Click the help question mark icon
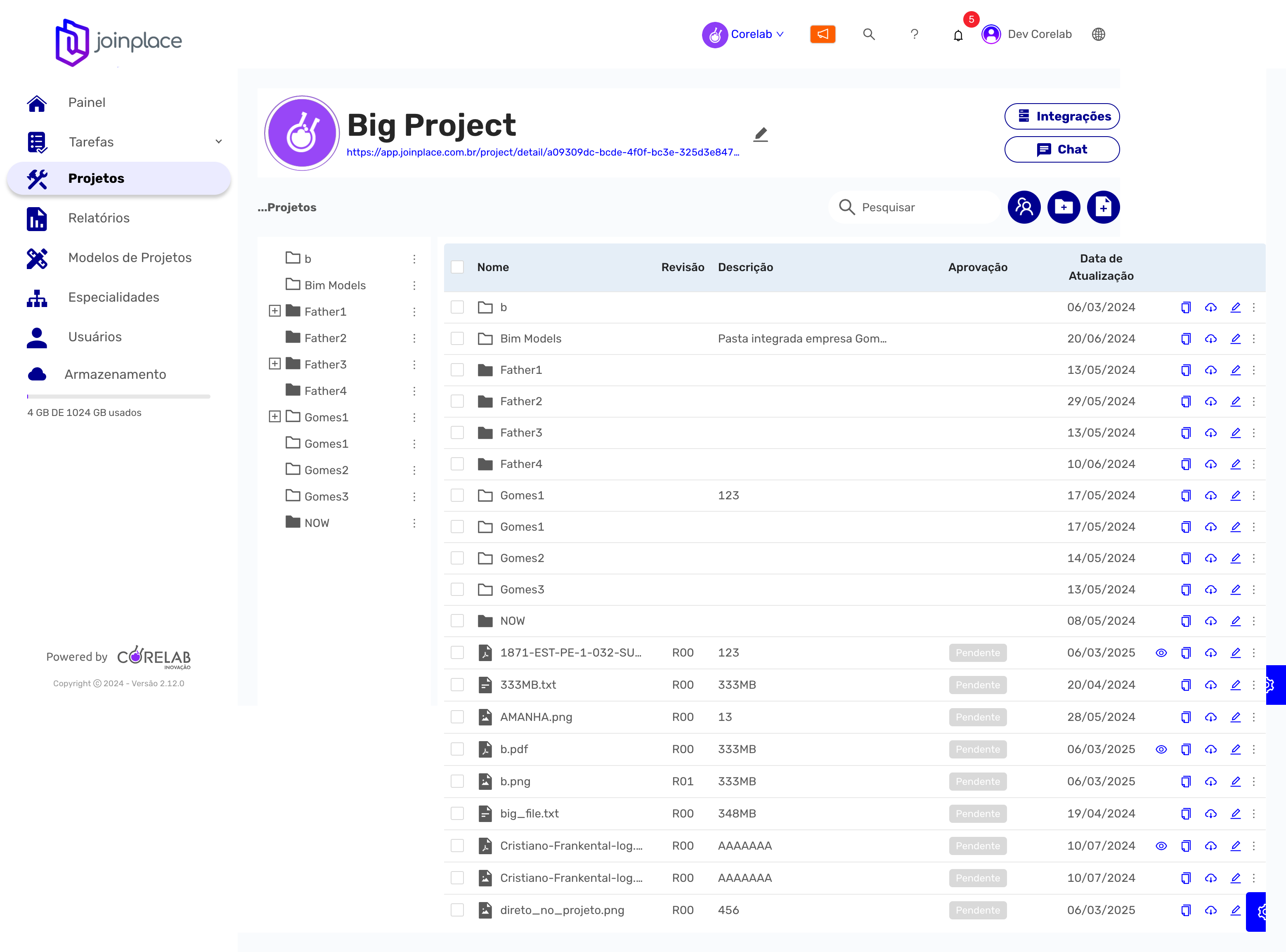The height and width of the screenshot is (952, 1286). [914, 34]
